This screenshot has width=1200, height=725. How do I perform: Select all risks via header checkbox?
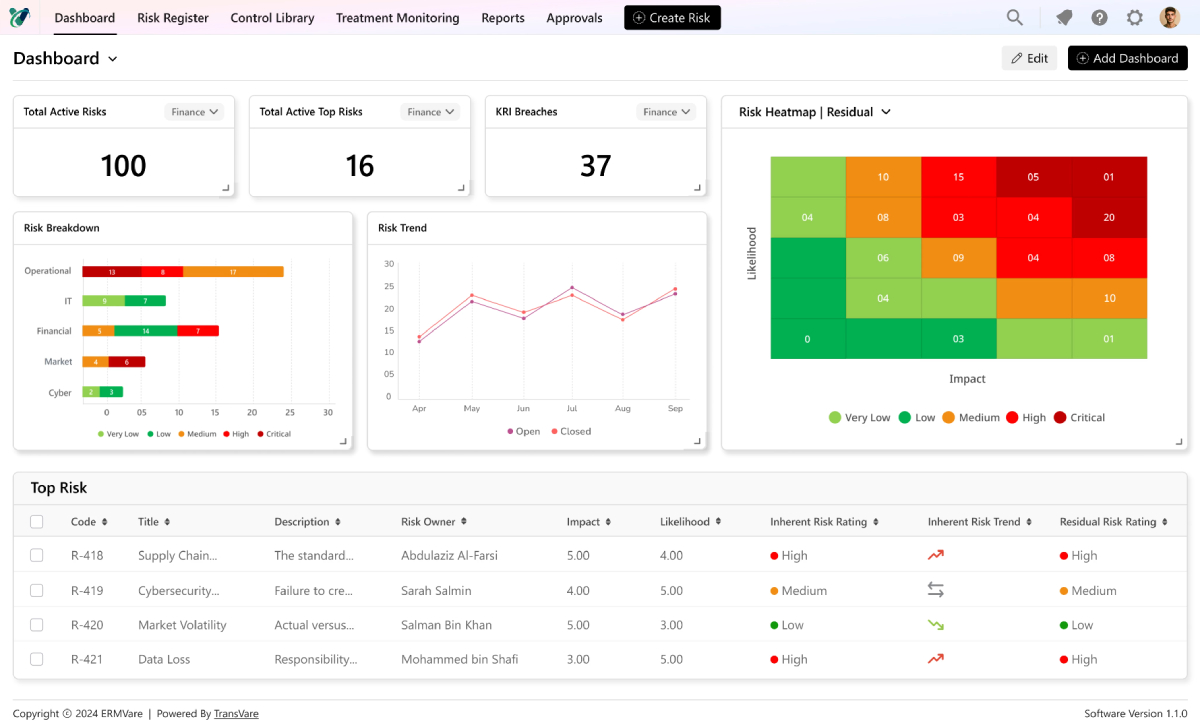pos(36,521)
